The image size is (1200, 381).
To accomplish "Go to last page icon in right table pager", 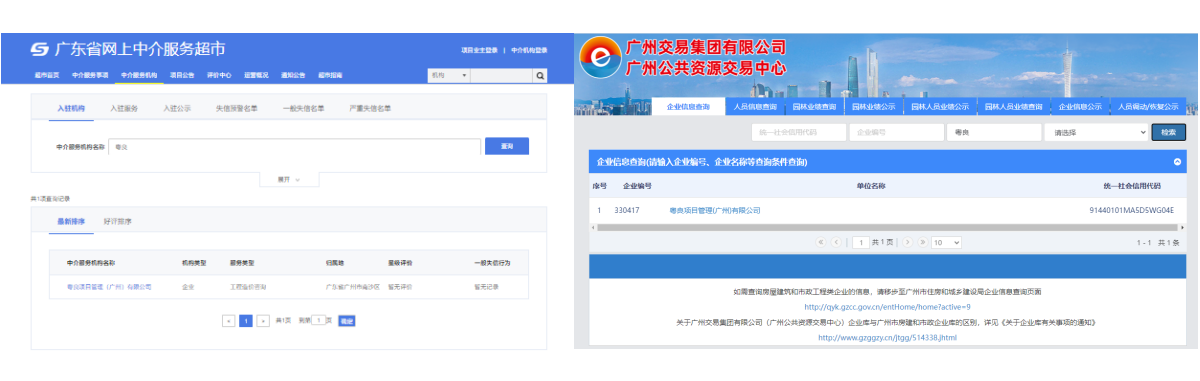I will (923, 242).
